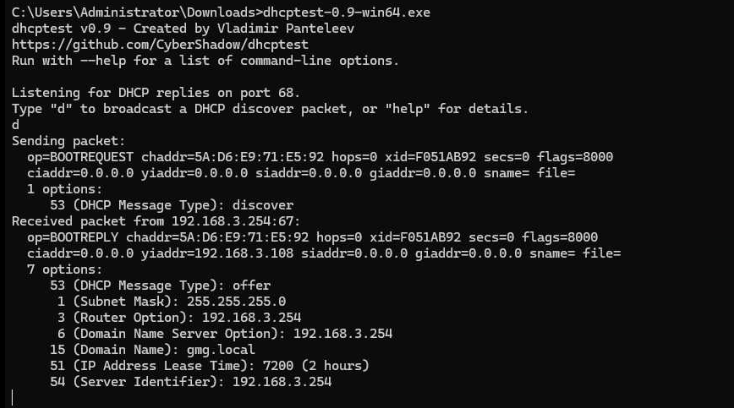Click the "Sending packet:" line

[69, 141]
